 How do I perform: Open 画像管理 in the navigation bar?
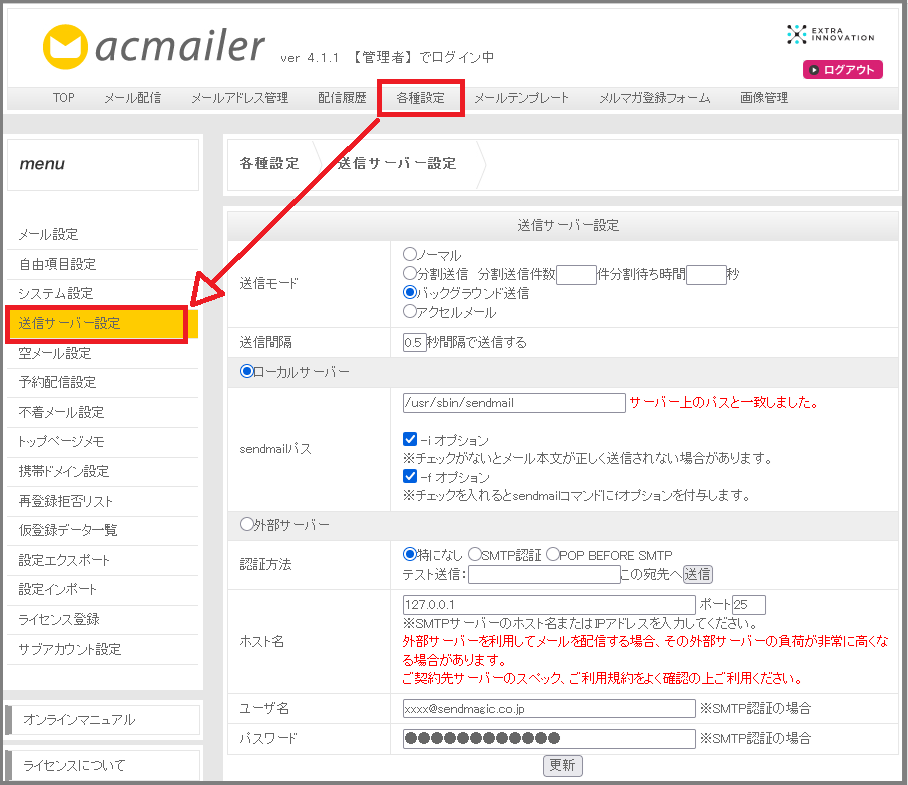pyautogui.click(x=764, y=98)
